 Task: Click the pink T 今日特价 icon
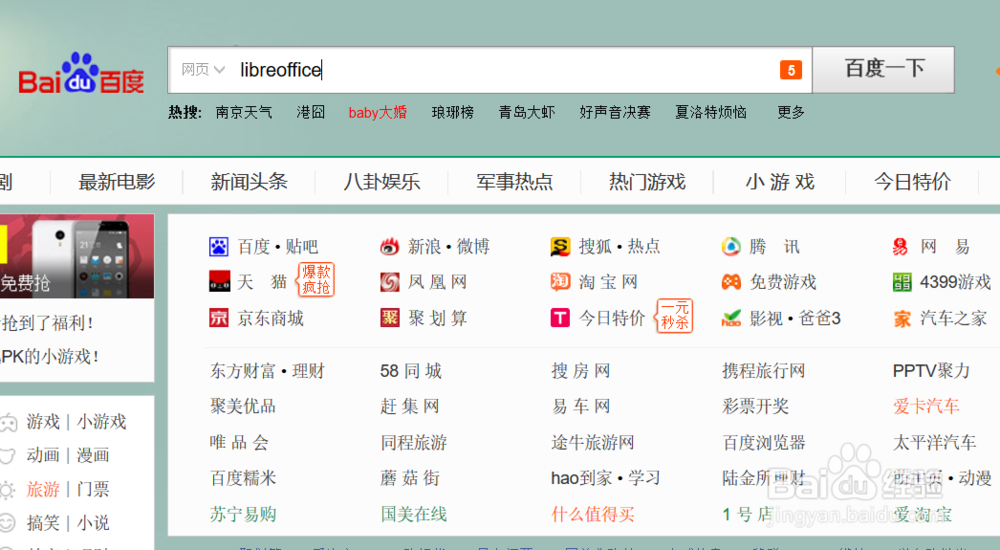560,317
